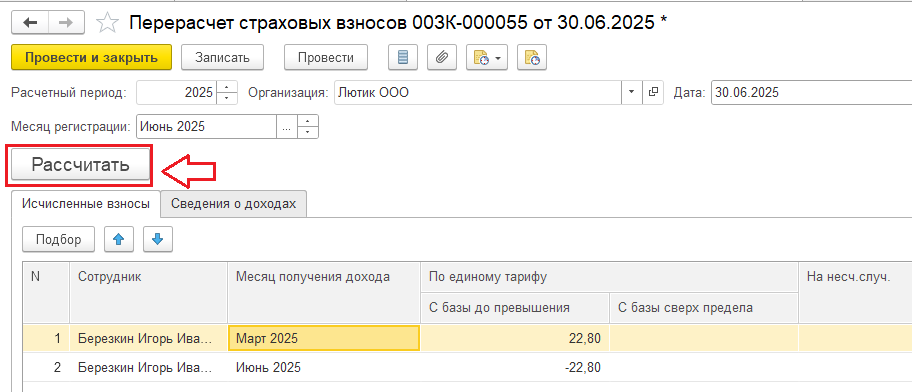The height and width of the screenshot is (392, 912).
Task: Open the Лютик ООО organization card
Action: [x=654, y=92]
